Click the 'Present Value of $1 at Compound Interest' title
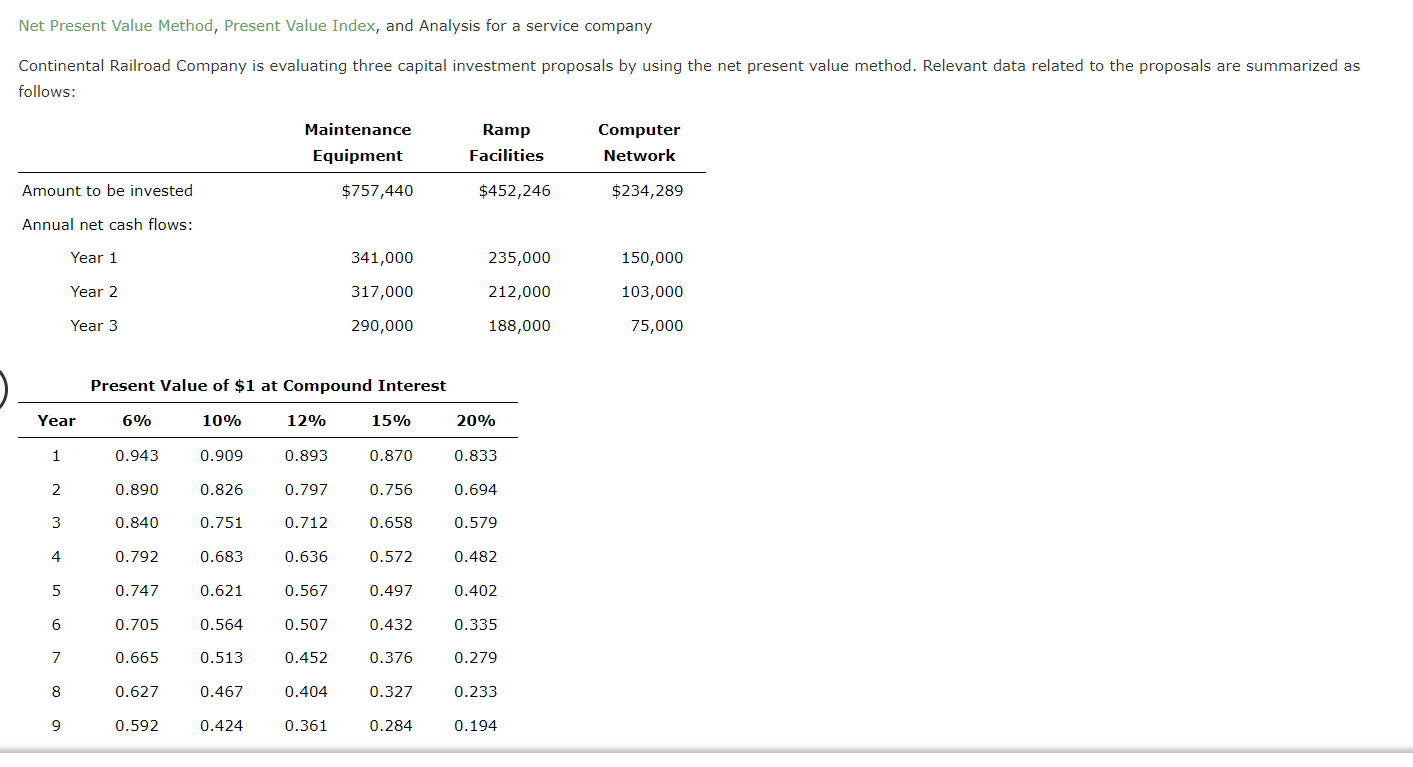 (269, 386)
